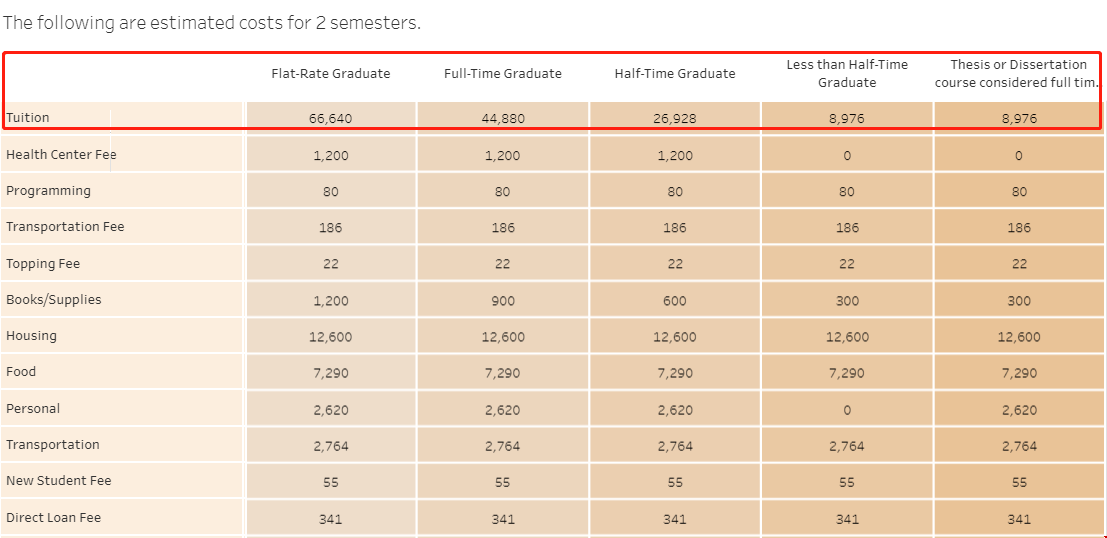Click the Thesis or Dissertation column header

tap(1018, 74)
